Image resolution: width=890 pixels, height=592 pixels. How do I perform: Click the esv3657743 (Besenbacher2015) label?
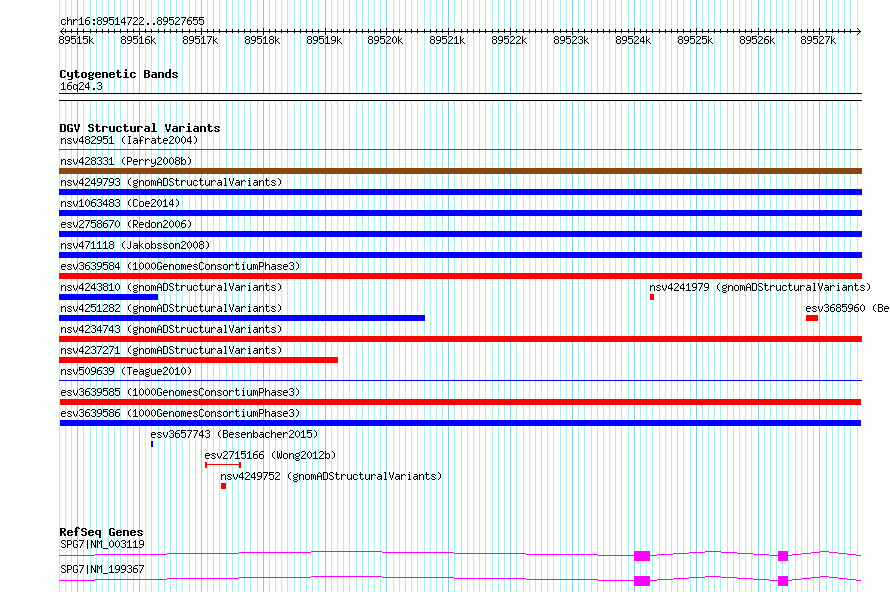pos(234,434)
